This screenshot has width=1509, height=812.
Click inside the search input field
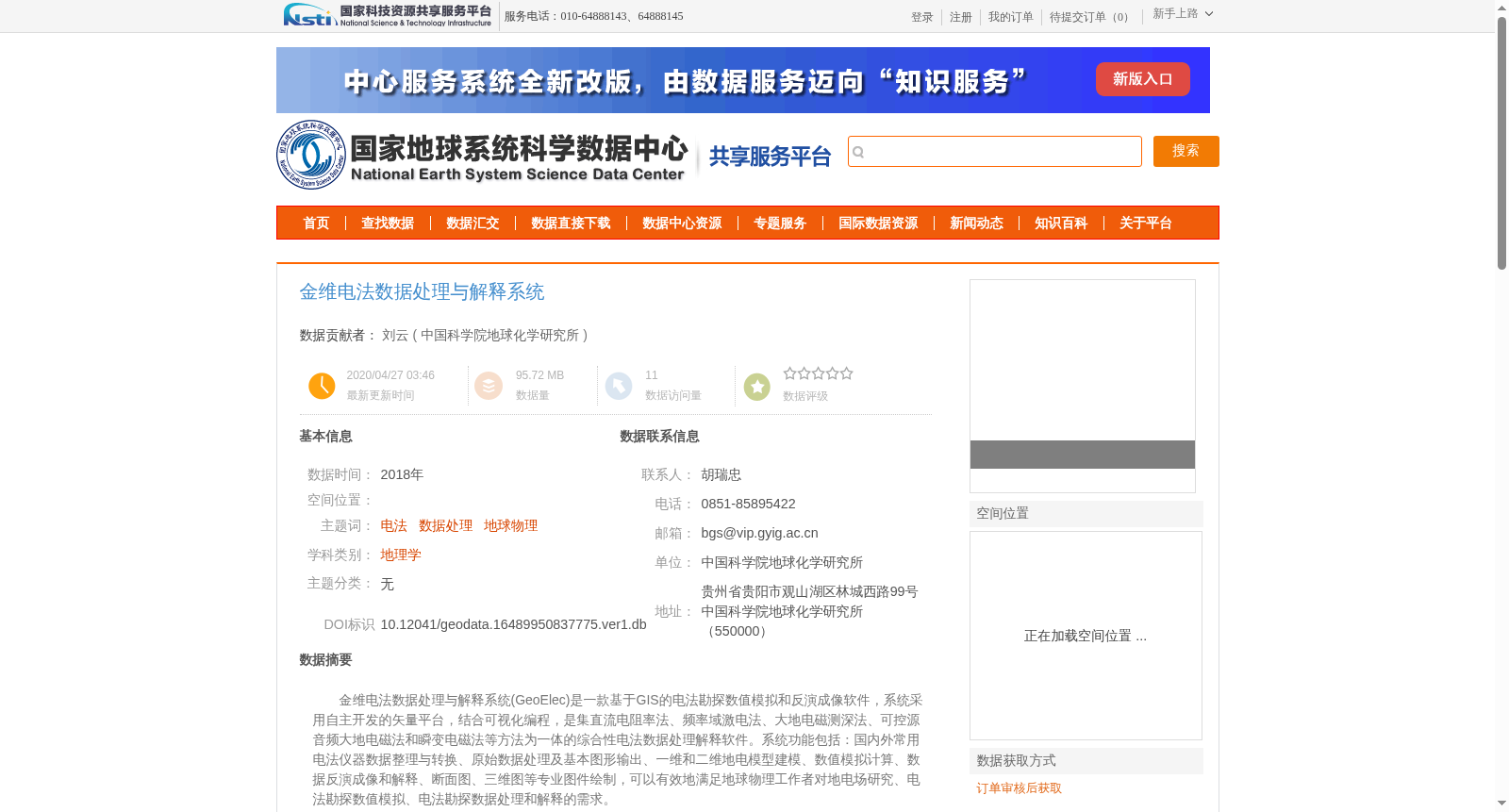(995, 152)
